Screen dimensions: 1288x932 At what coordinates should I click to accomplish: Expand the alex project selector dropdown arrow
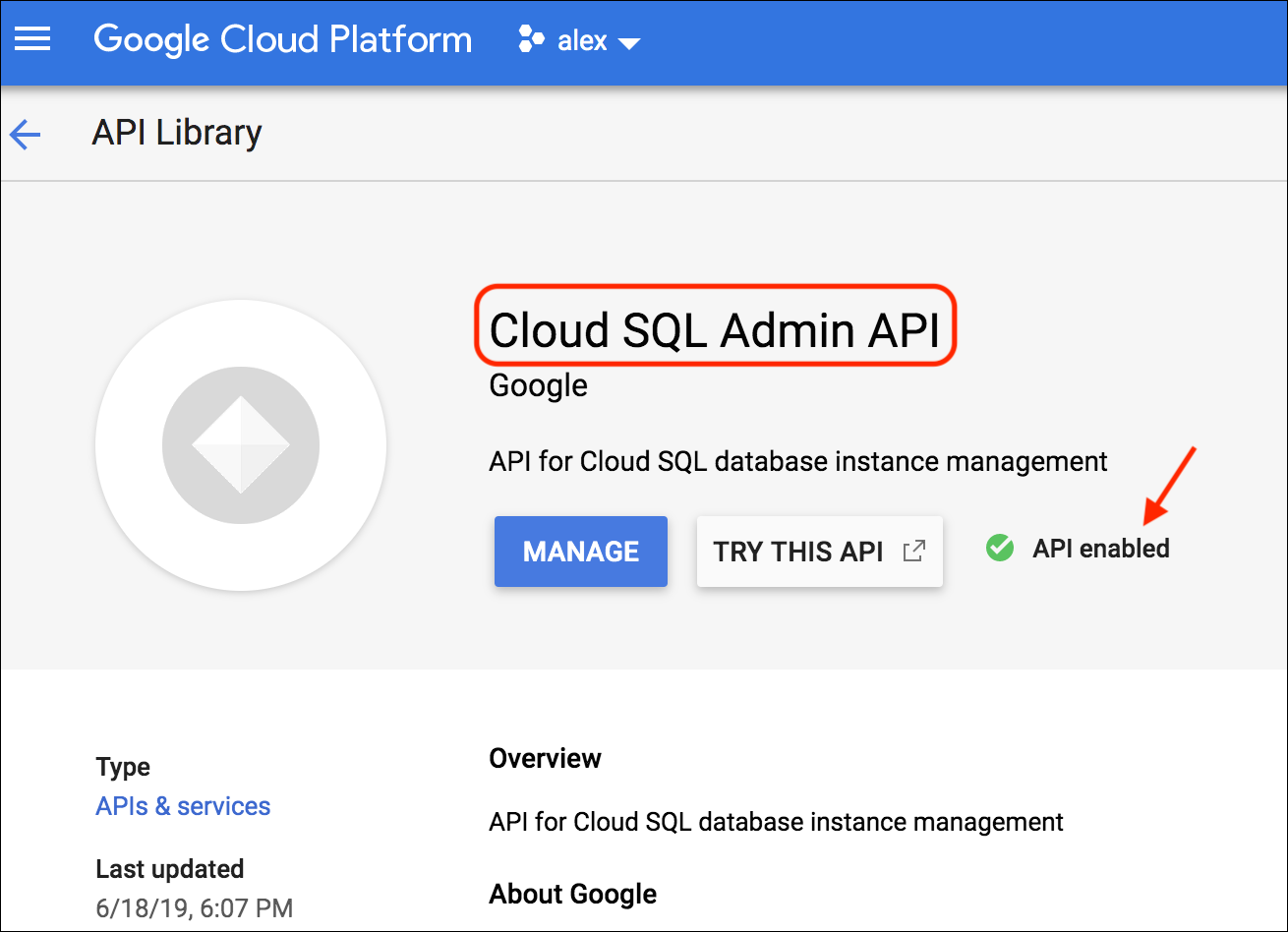627,43
